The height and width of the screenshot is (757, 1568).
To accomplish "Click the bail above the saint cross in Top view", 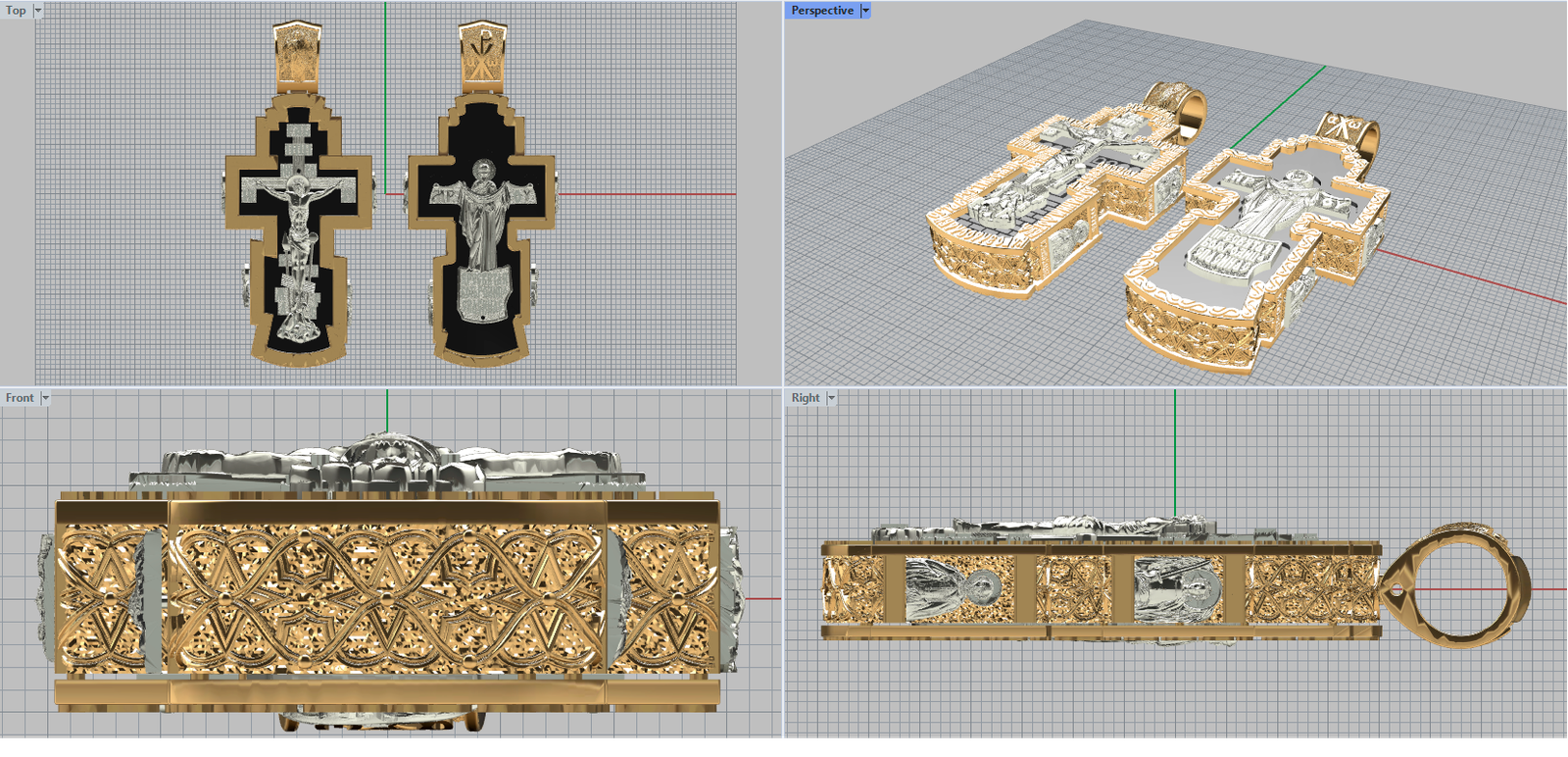I will [x=481, y=54].
